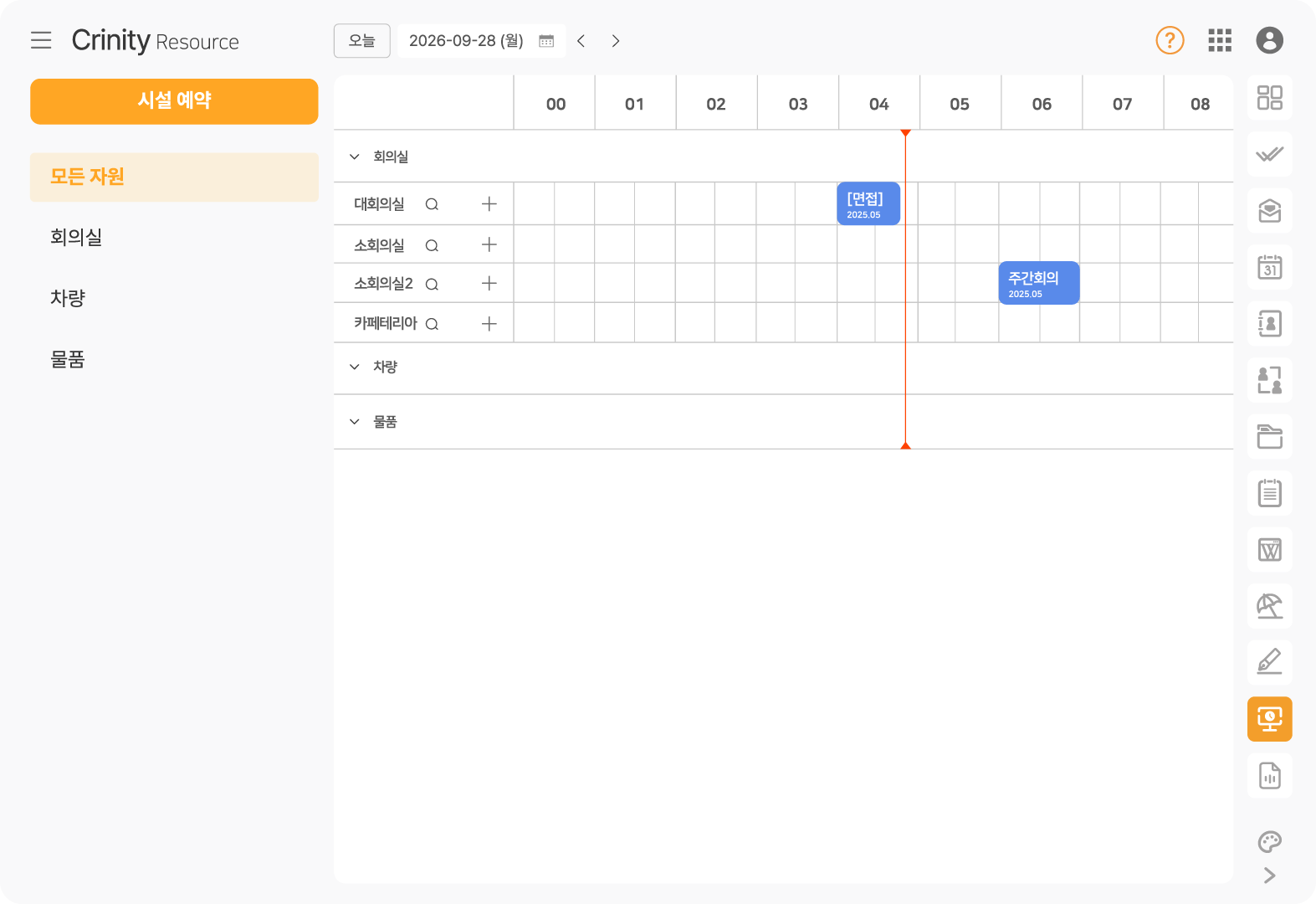
Task: Open the report chart document icon
Action: click(1269, 776)
